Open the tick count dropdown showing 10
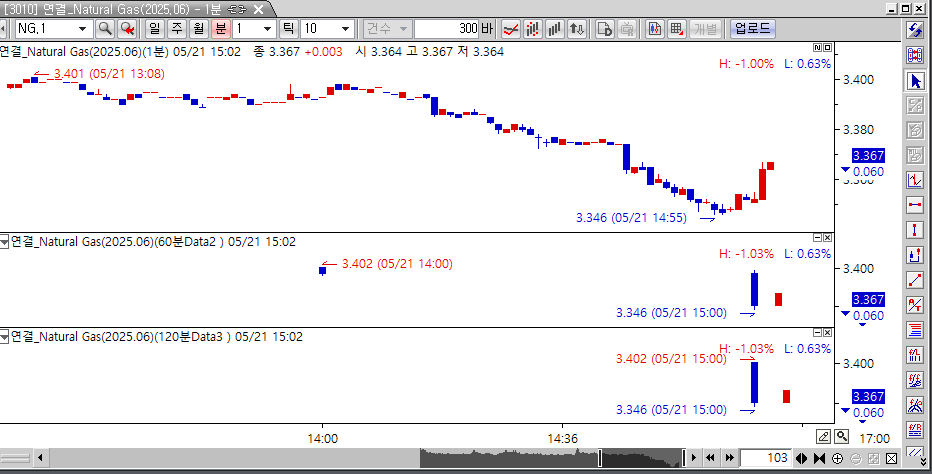 346,29
